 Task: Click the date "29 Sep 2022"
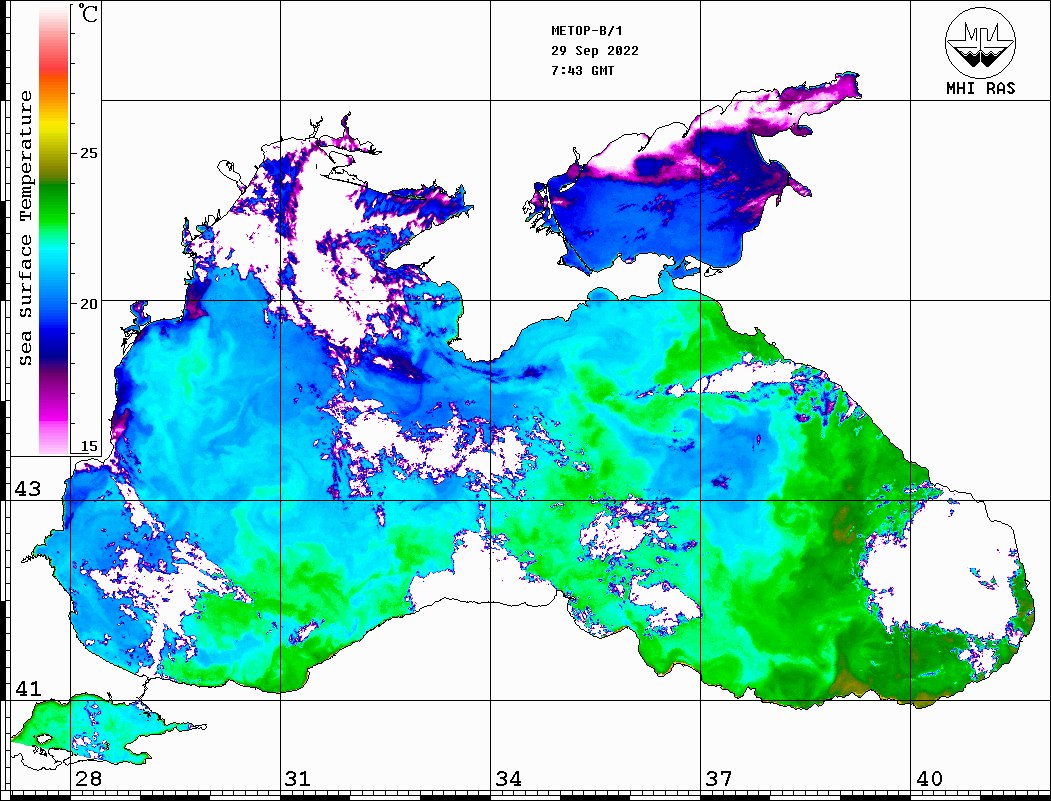[595, 51]
